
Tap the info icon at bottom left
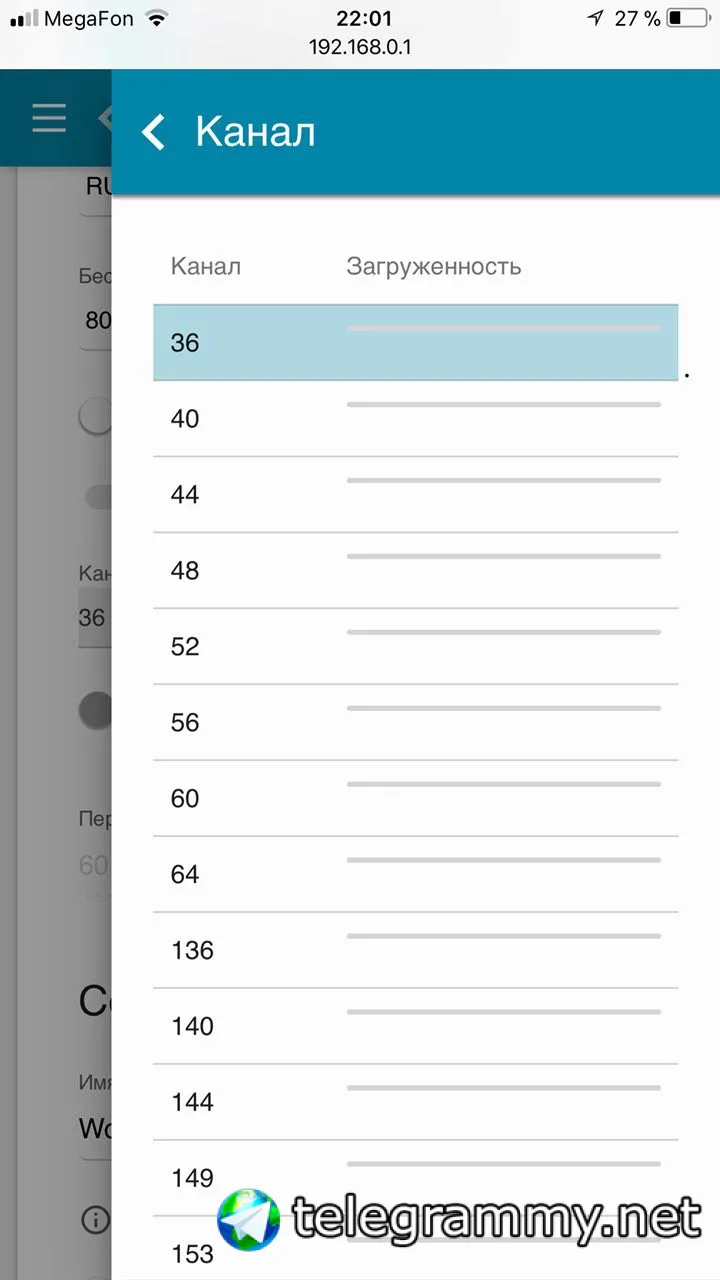click(96, 1219)
